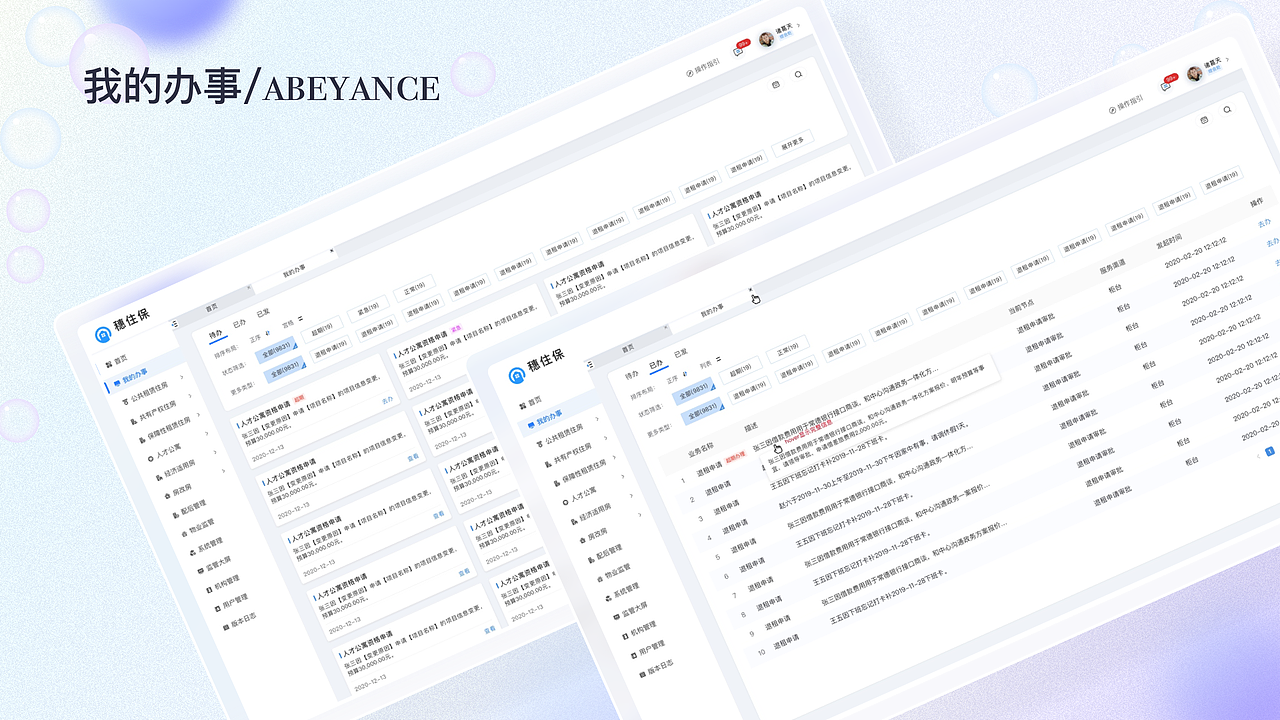
Task: Click previous page arrow in pagination
Action: click(1259, 456)
